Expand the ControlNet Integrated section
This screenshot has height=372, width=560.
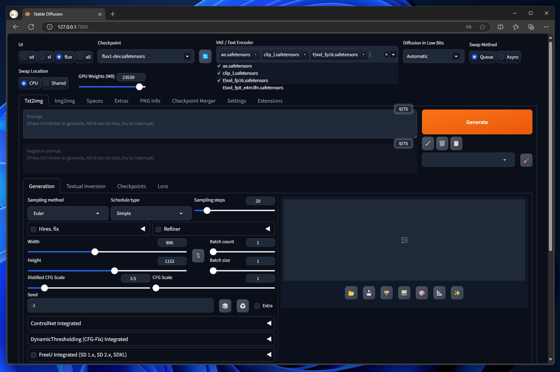click(x=151, y=323)
